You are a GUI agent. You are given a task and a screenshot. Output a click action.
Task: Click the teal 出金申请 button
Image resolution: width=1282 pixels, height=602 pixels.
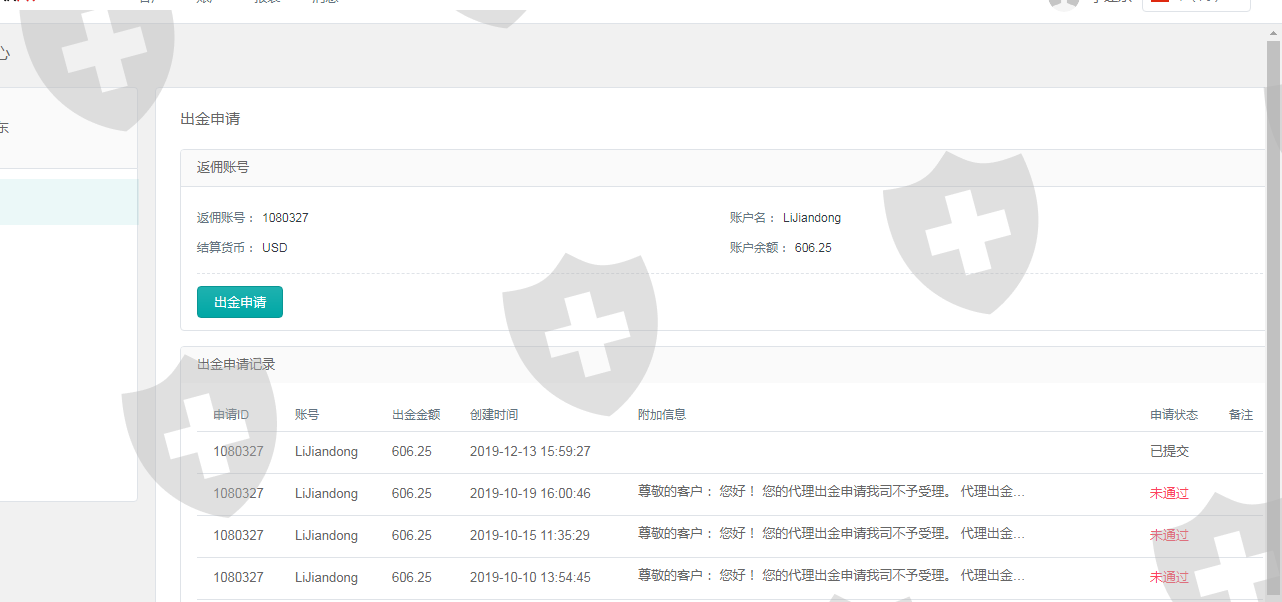click(240, 302)
